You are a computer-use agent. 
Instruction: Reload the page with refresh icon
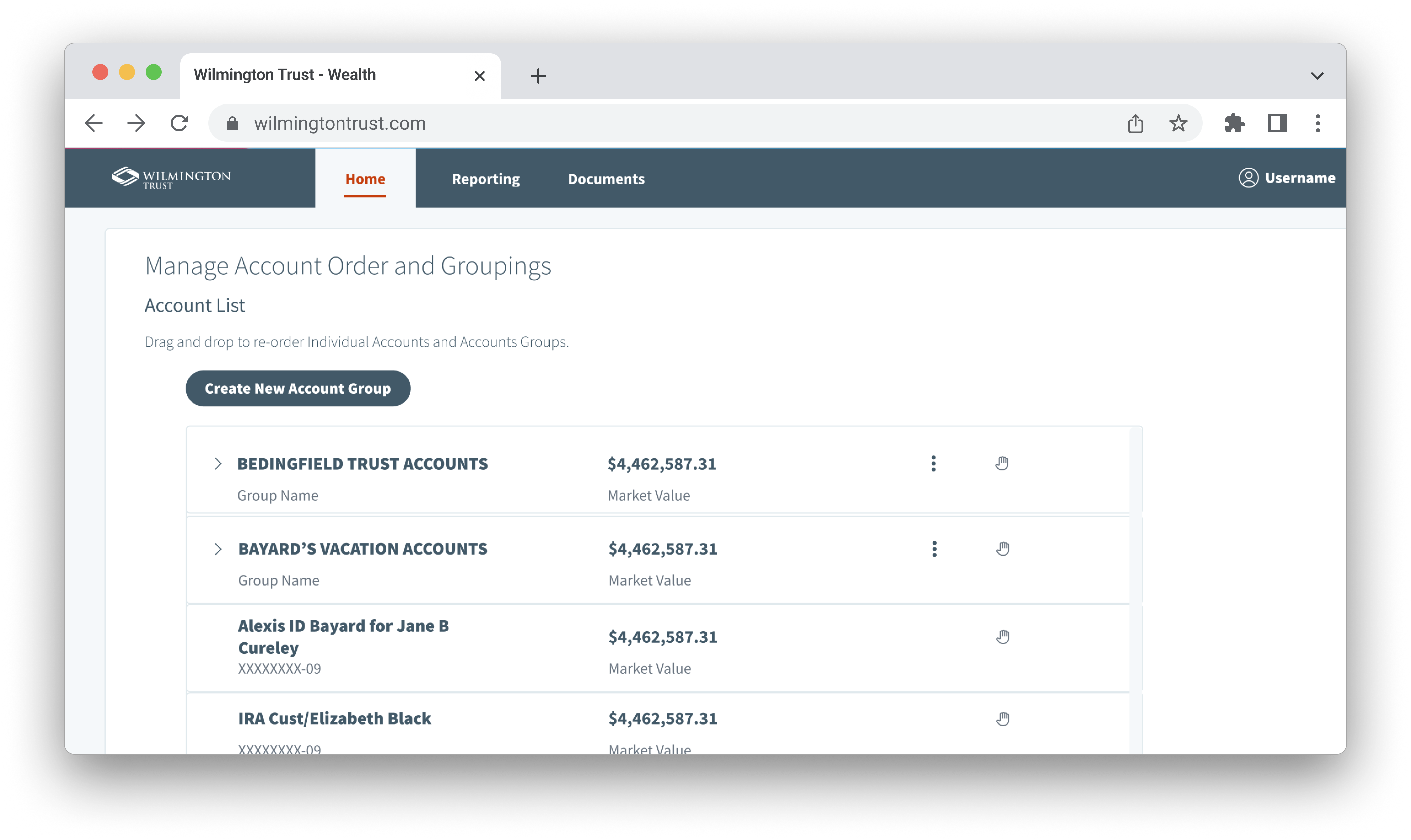click(x=179, y=123)
